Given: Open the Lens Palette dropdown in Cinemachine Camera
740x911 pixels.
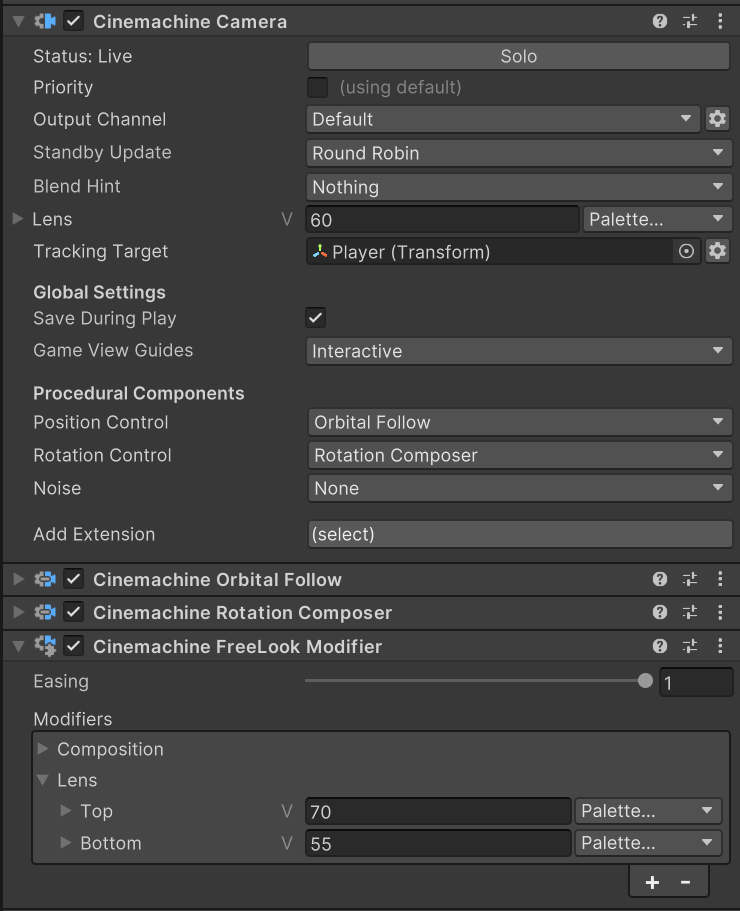Looking at the screenshot, I should tap(658, 219).
